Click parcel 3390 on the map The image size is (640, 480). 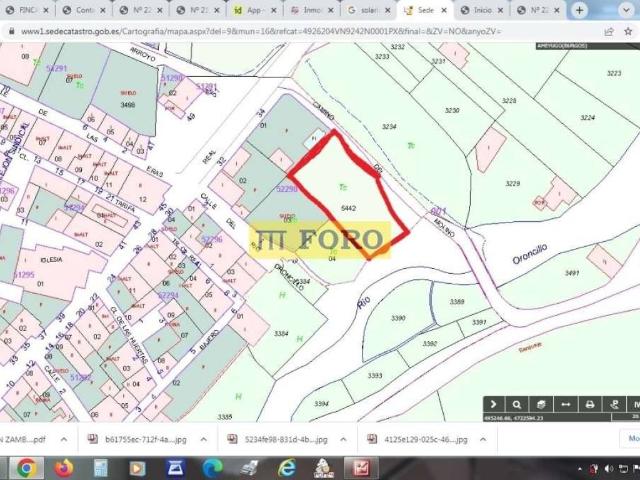398,318
